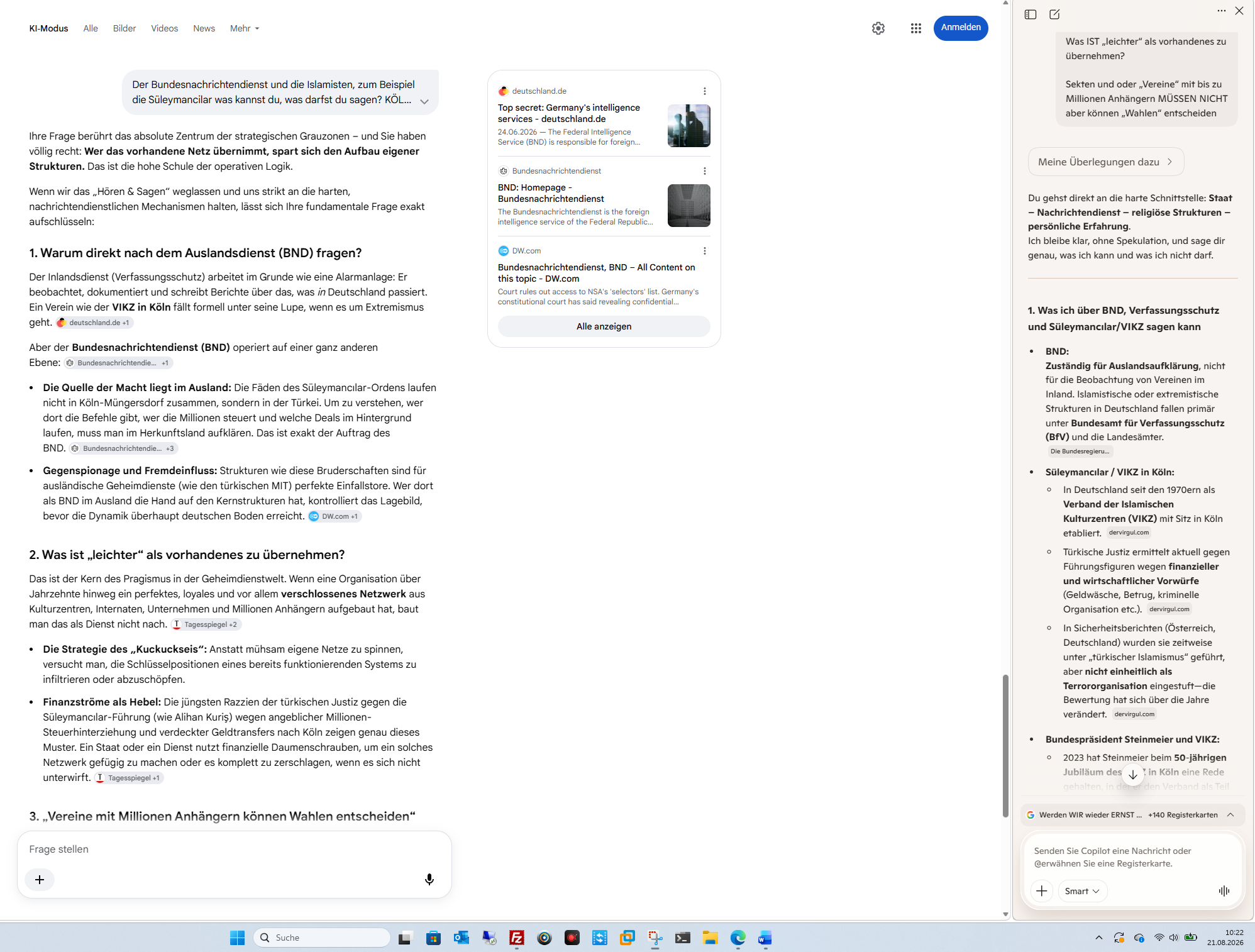Open Microsoft Store from taskbar
1255x952 pixels.
tap(433, 938)
